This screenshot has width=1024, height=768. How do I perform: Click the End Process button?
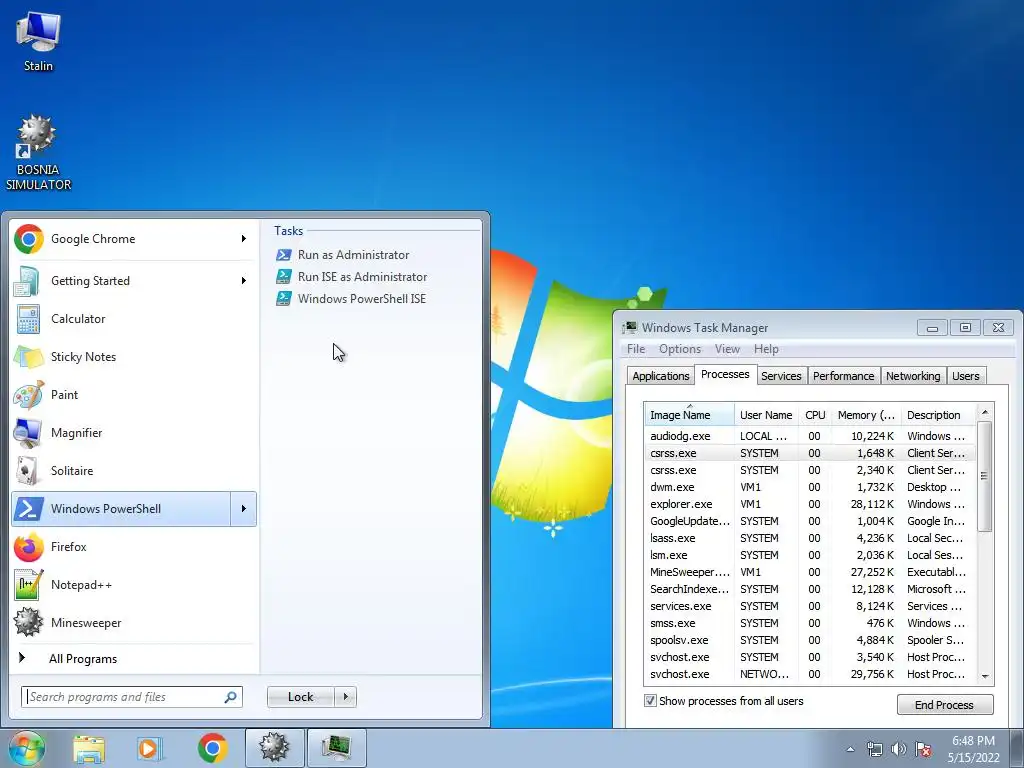pyautogui.click(x=944, y=705)
